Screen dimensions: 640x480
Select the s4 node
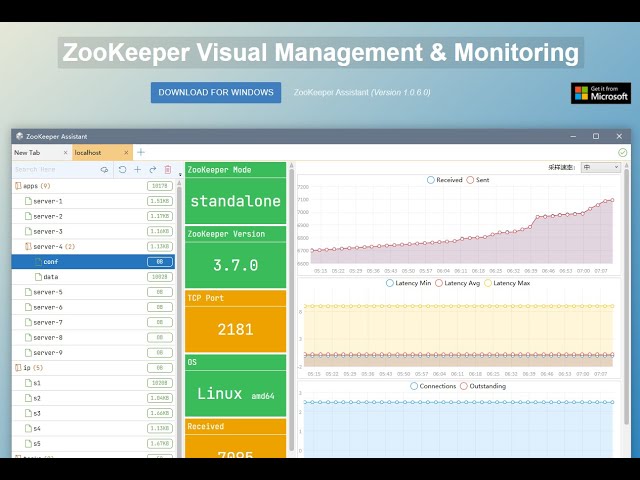[x=93, y=428]
